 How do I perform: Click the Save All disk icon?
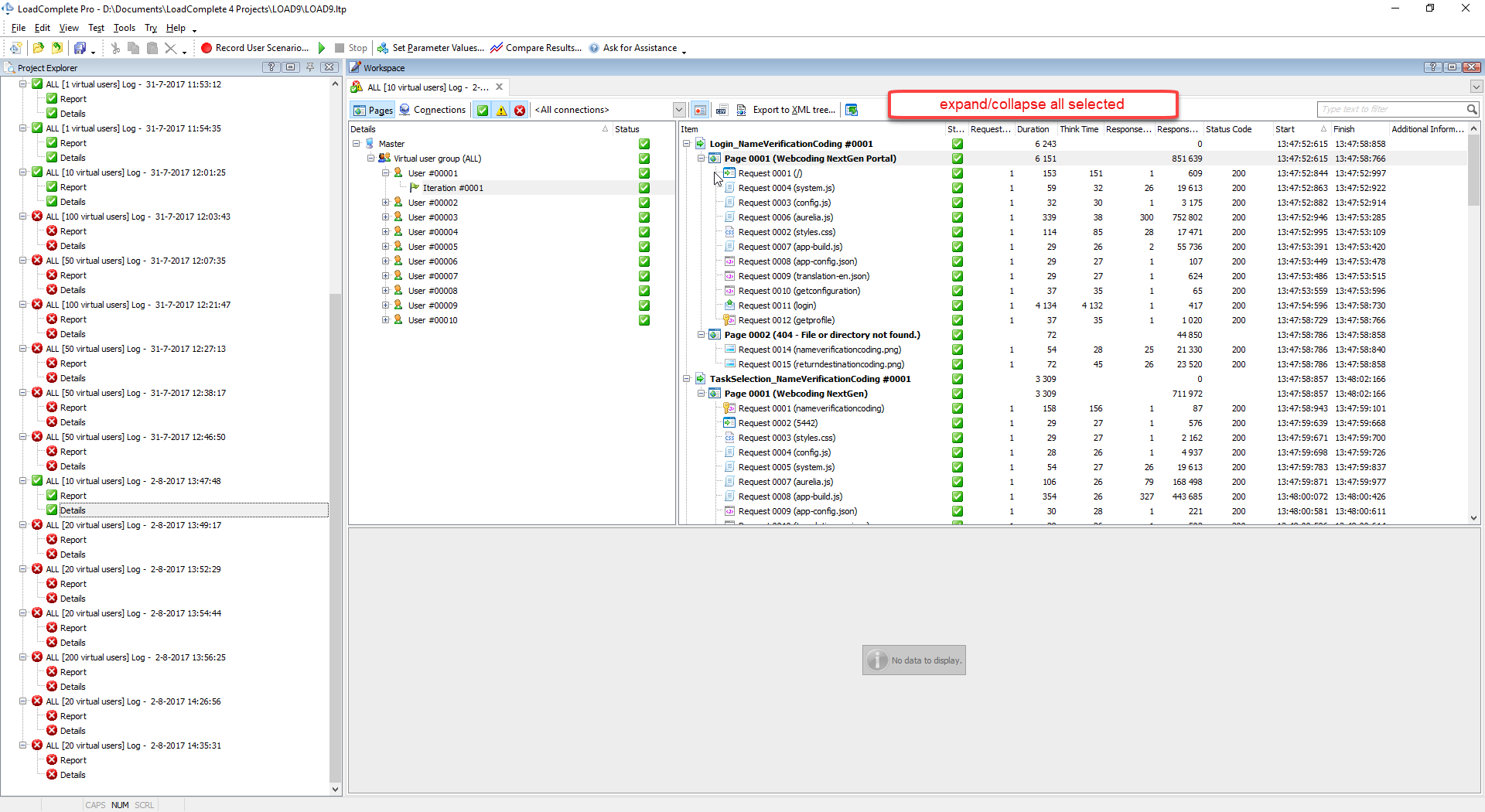coord(80,48)
